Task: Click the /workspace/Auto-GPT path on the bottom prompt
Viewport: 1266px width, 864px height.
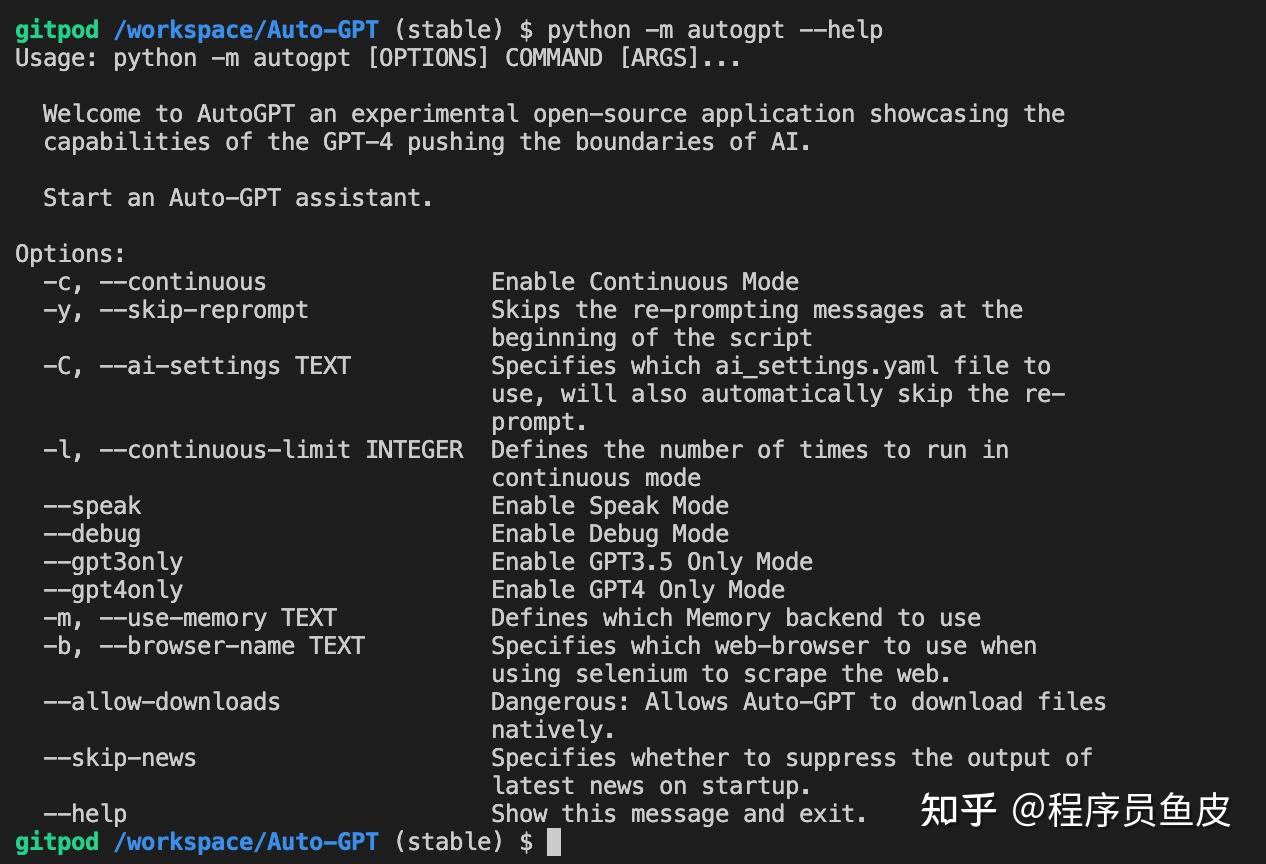Action: 246,842
